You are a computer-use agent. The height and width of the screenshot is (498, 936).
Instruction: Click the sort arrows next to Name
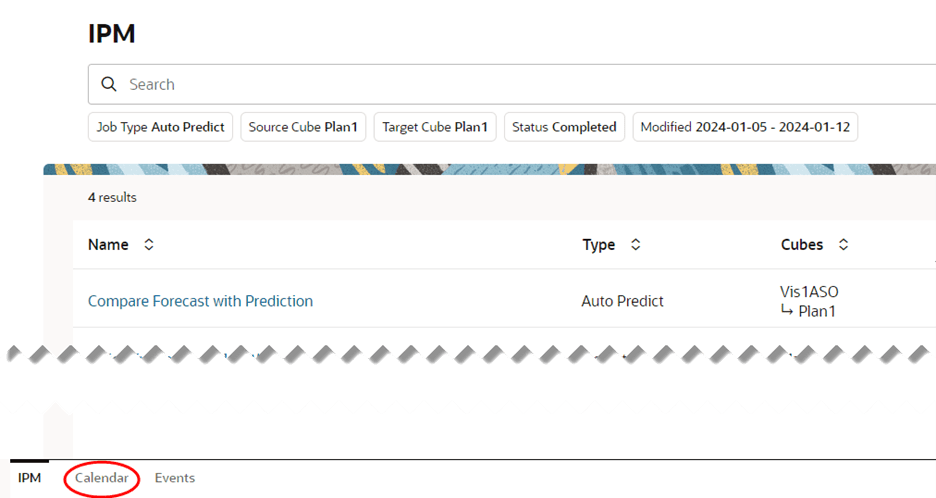pyautogui.click(x=149, y=245)
